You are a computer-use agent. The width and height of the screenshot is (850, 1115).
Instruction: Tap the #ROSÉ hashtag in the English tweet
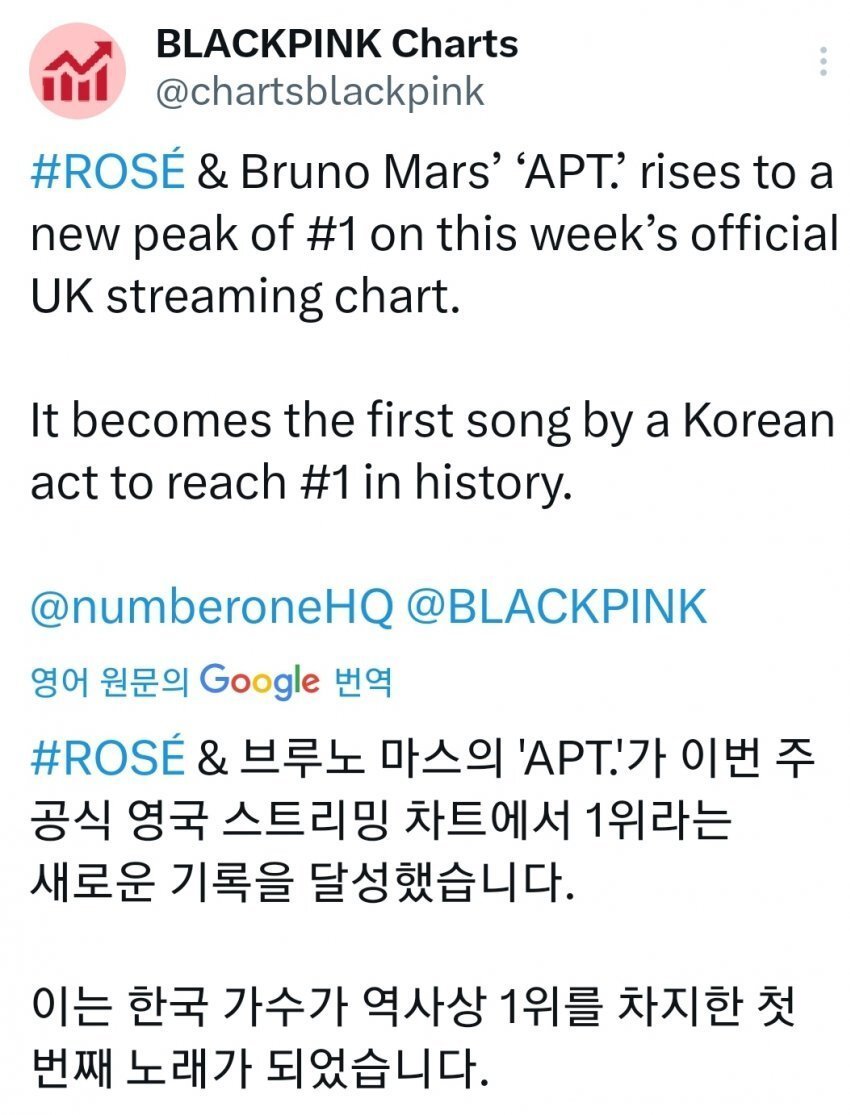108,174
